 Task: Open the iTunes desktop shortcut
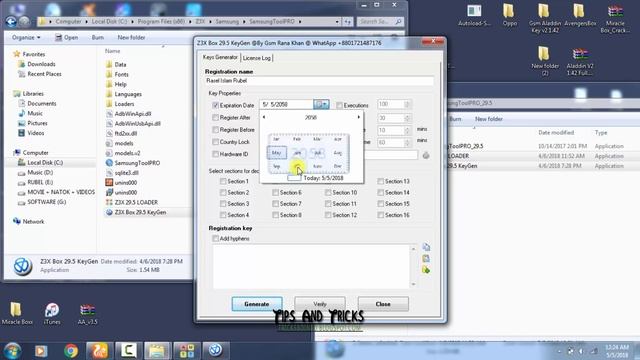pos(52,313)
